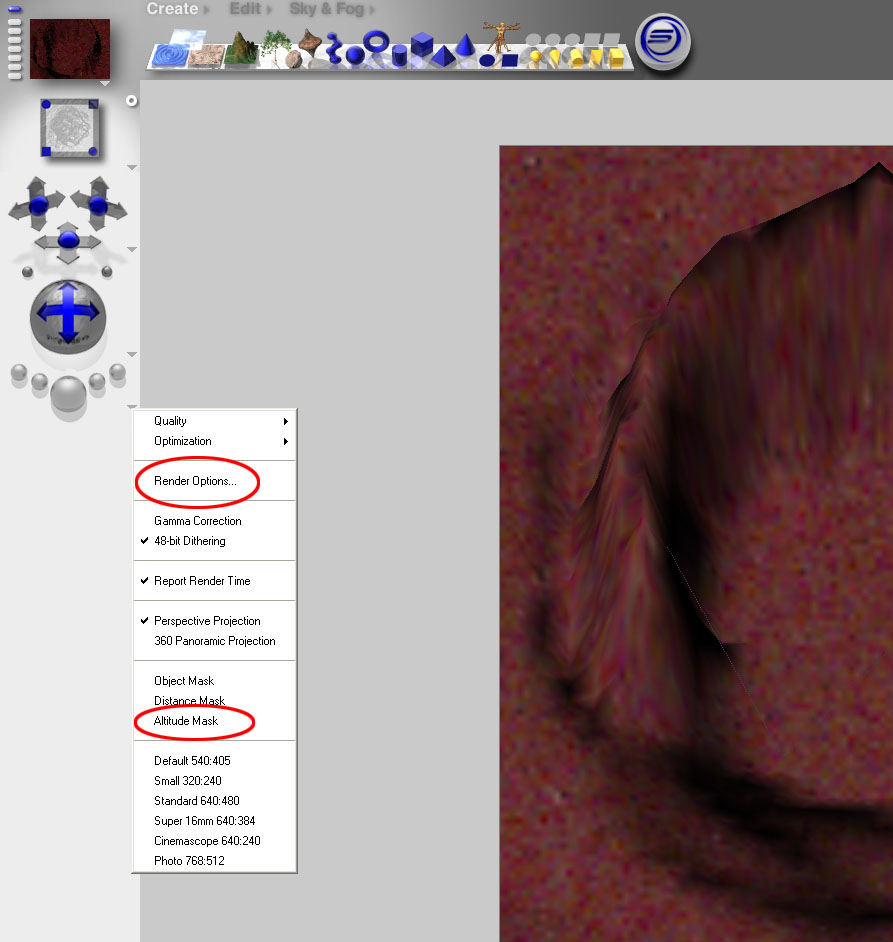Select the blue active memory dot
Image resolution: width=893 pixels, height=942 pixels.
coord(14,10)
